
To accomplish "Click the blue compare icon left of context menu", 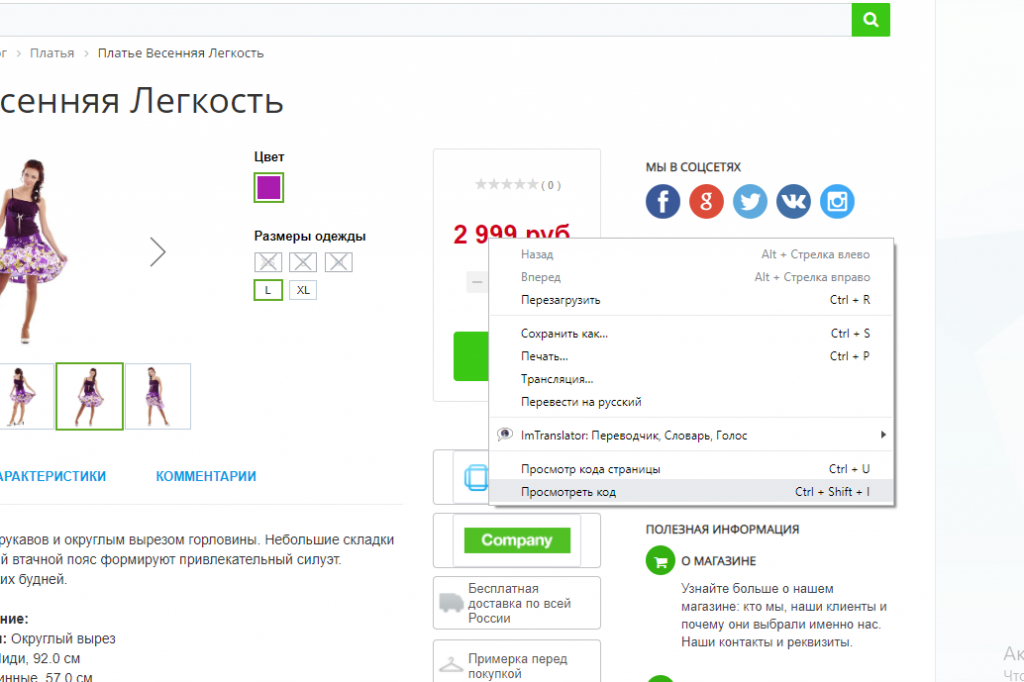I will click(476, 478).
